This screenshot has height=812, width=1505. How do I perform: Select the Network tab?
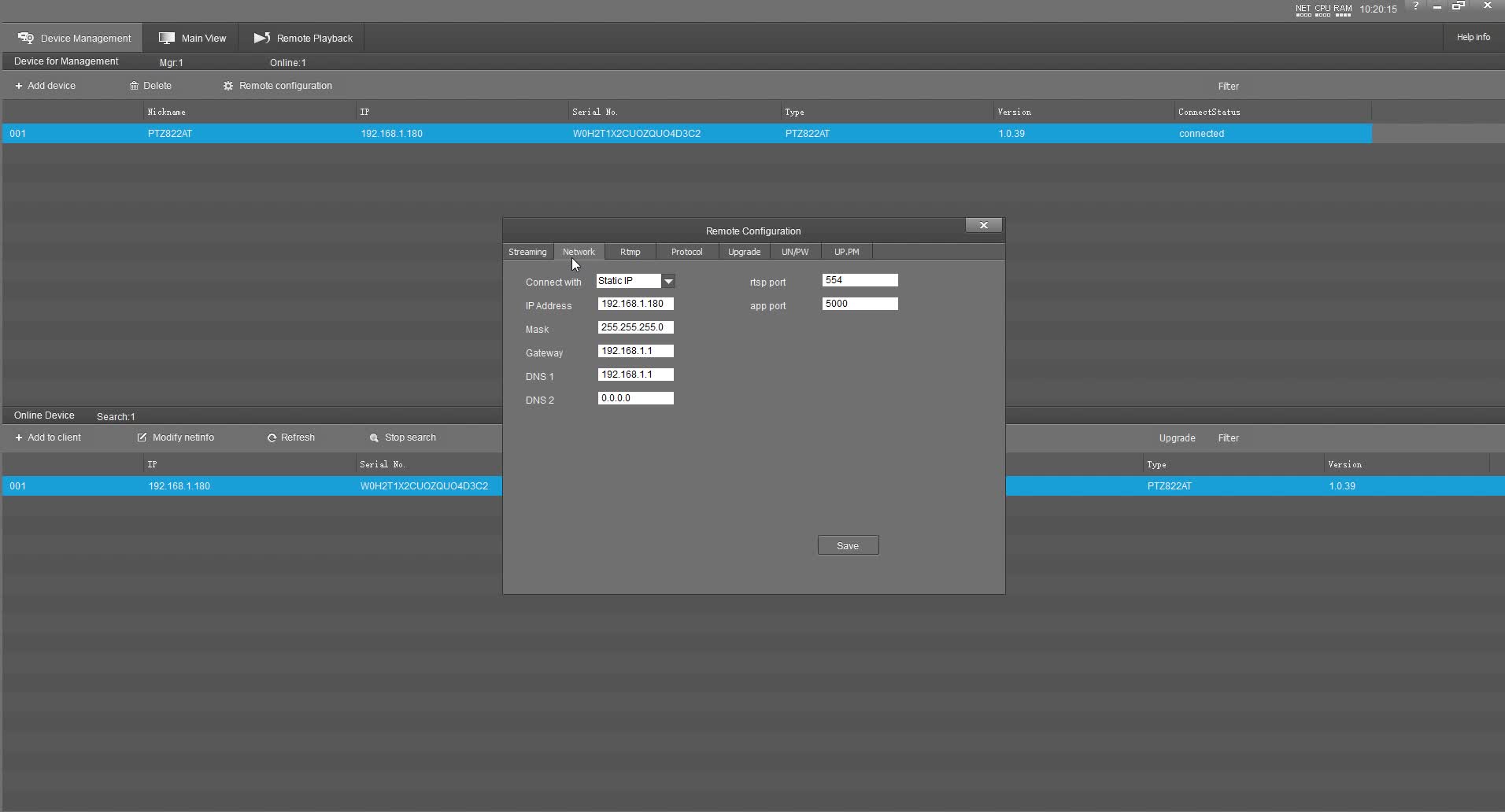click(579, 252)
